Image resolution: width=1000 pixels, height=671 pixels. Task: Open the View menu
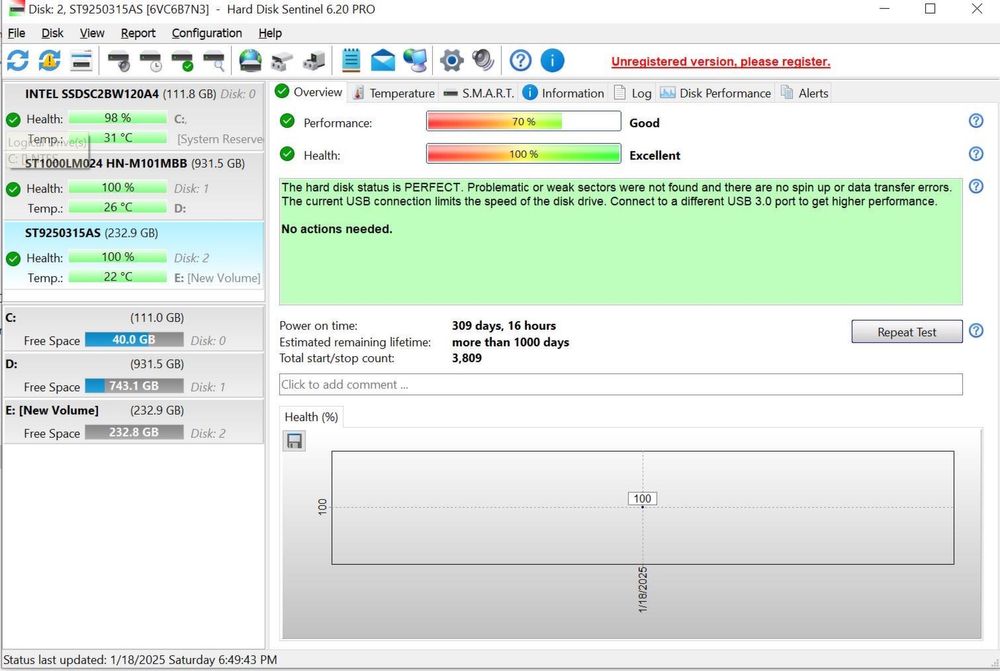click(92, 33)
